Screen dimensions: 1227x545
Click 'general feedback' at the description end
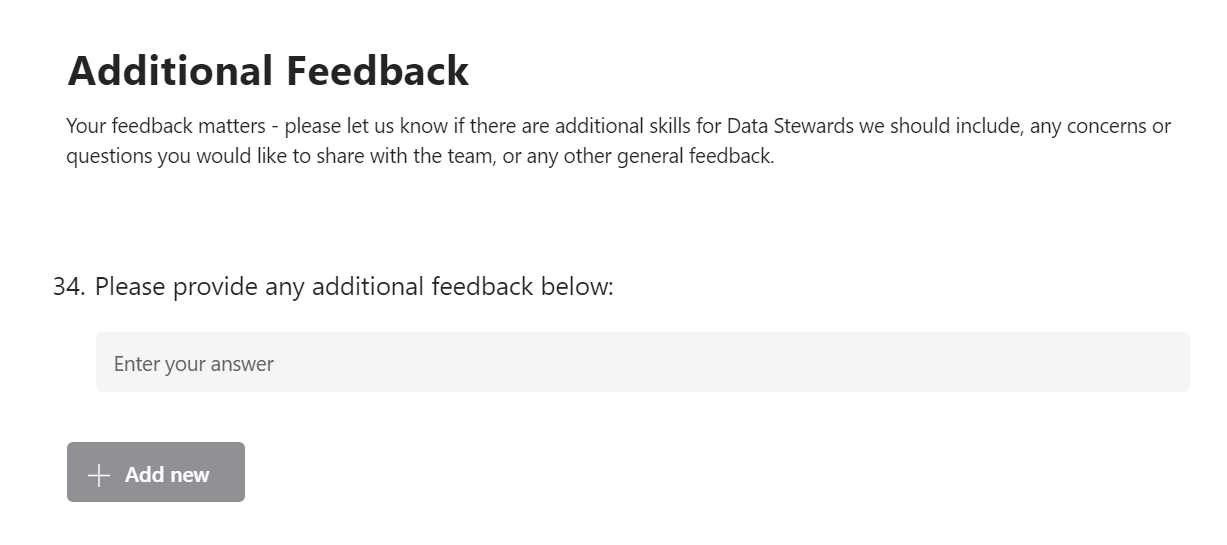pyautogui.click(x=695, y=157)
